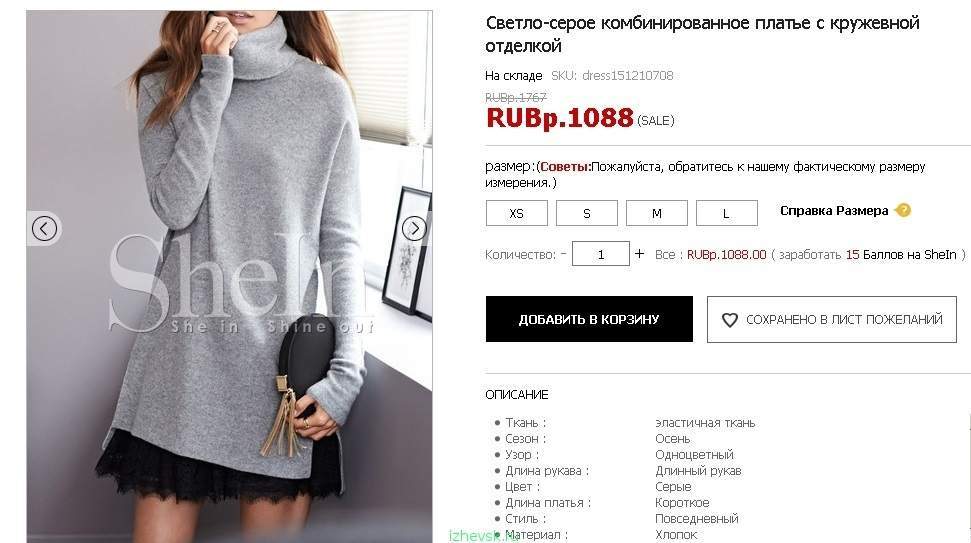This screenshot has width=971, height=543.
Task: Go to next product photo arrow
Action: click(x=414, y=228)
